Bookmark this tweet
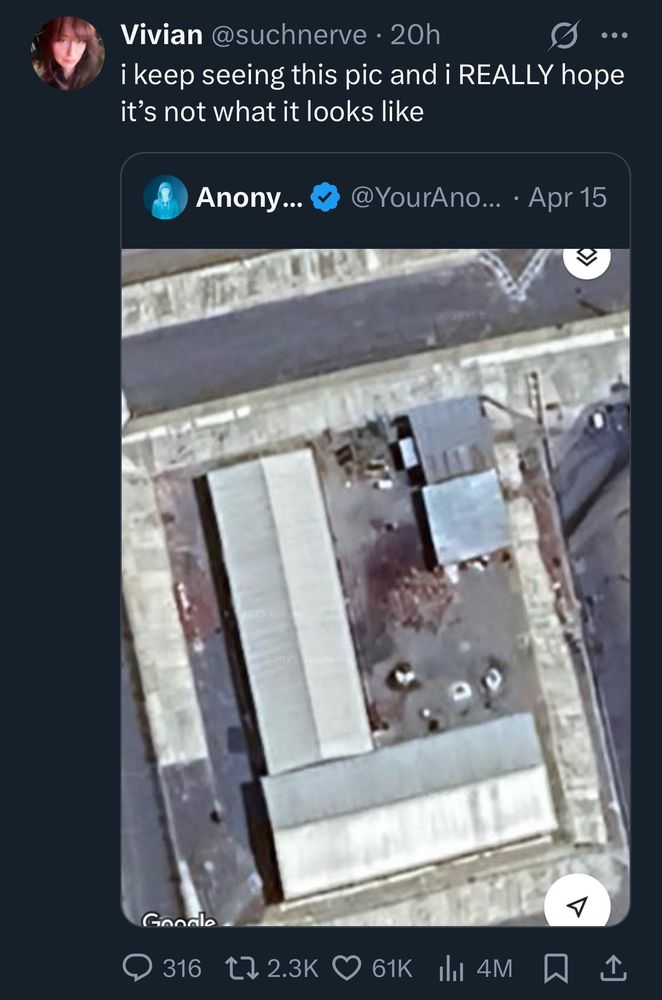The height and width of the screenshot is (1000, 662). (555, 967)
